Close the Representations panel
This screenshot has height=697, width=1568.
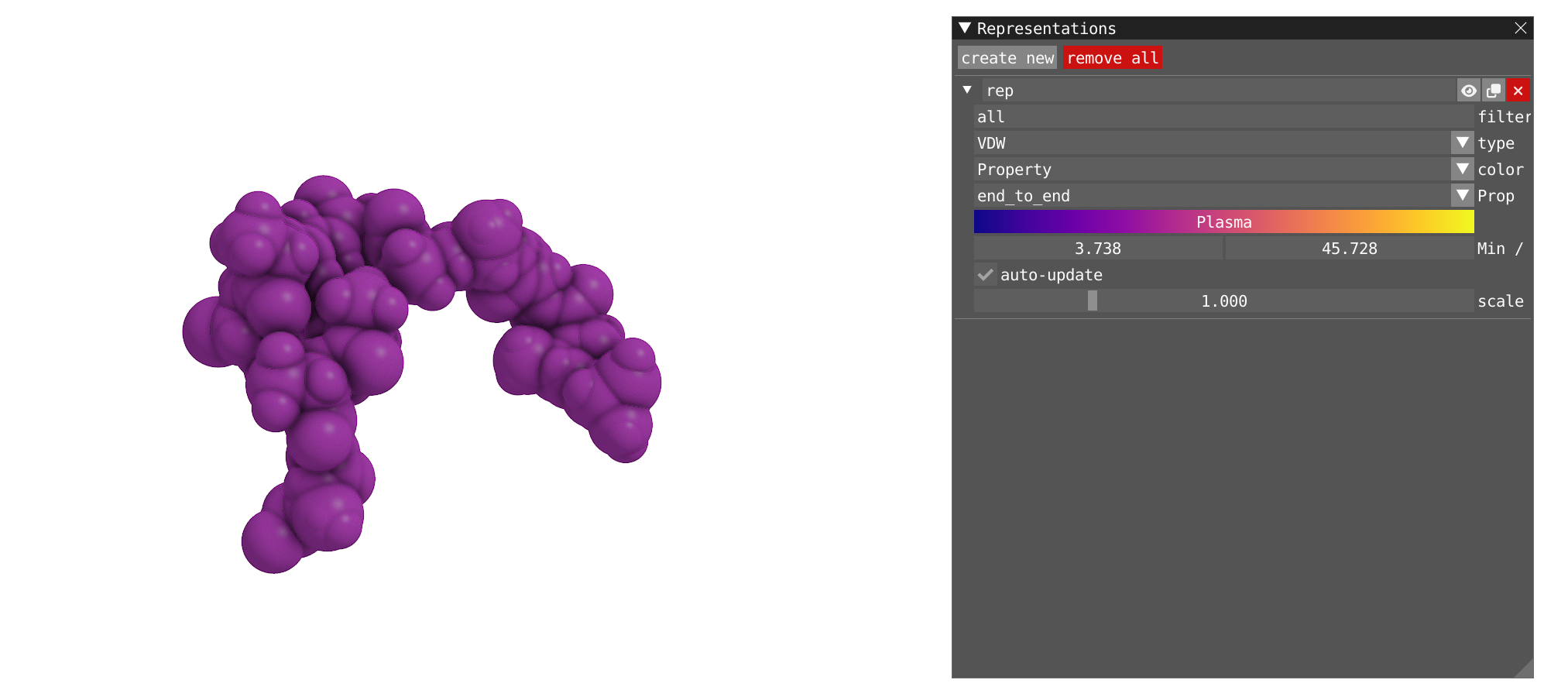pos(1521,28)
